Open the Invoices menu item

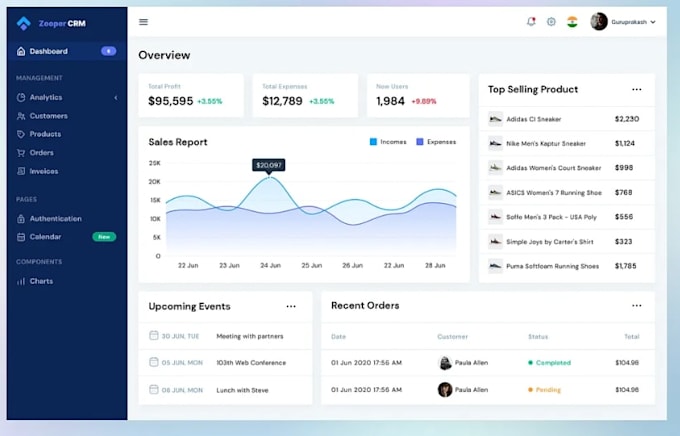[67, 171]
